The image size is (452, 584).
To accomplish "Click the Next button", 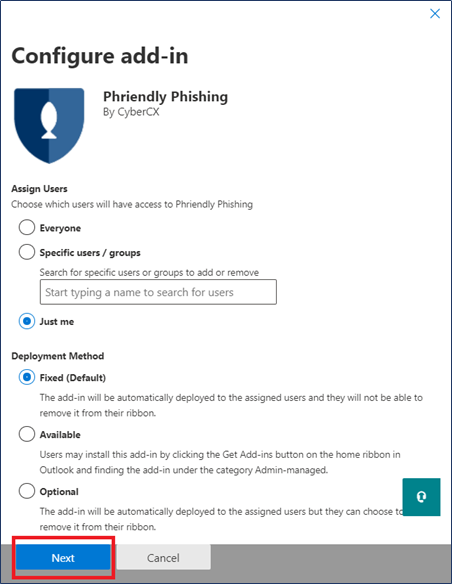I will [63, 558].
